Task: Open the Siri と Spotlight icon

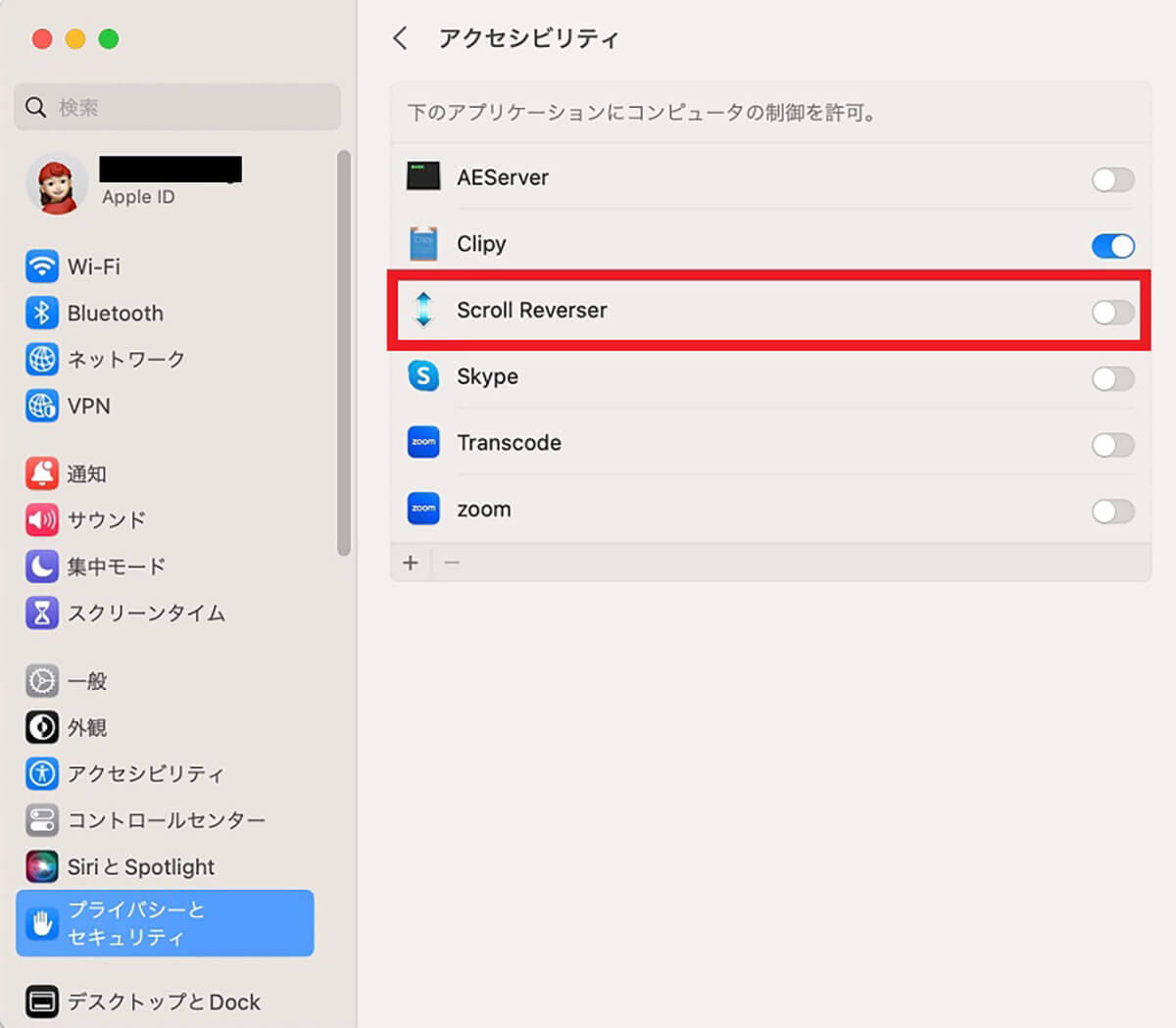Action: point(42,866)
